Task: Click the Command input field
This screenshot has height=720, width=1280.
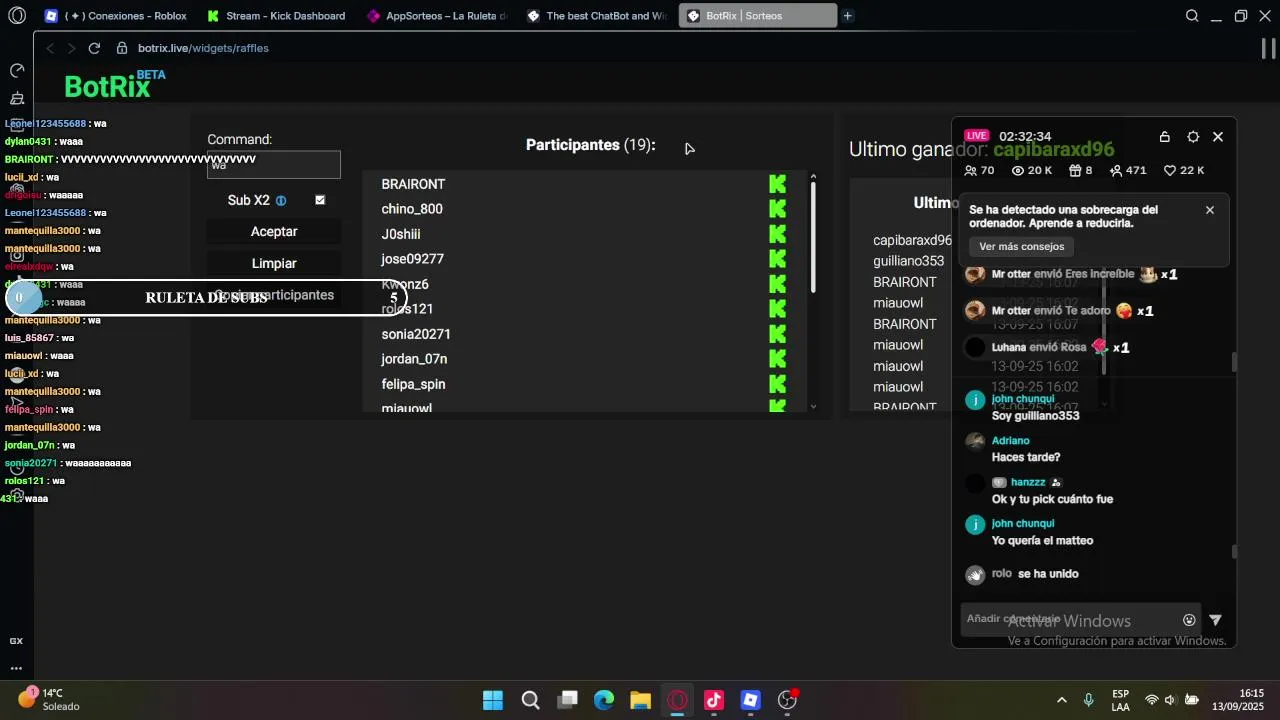Action: (x=274, y=165)
